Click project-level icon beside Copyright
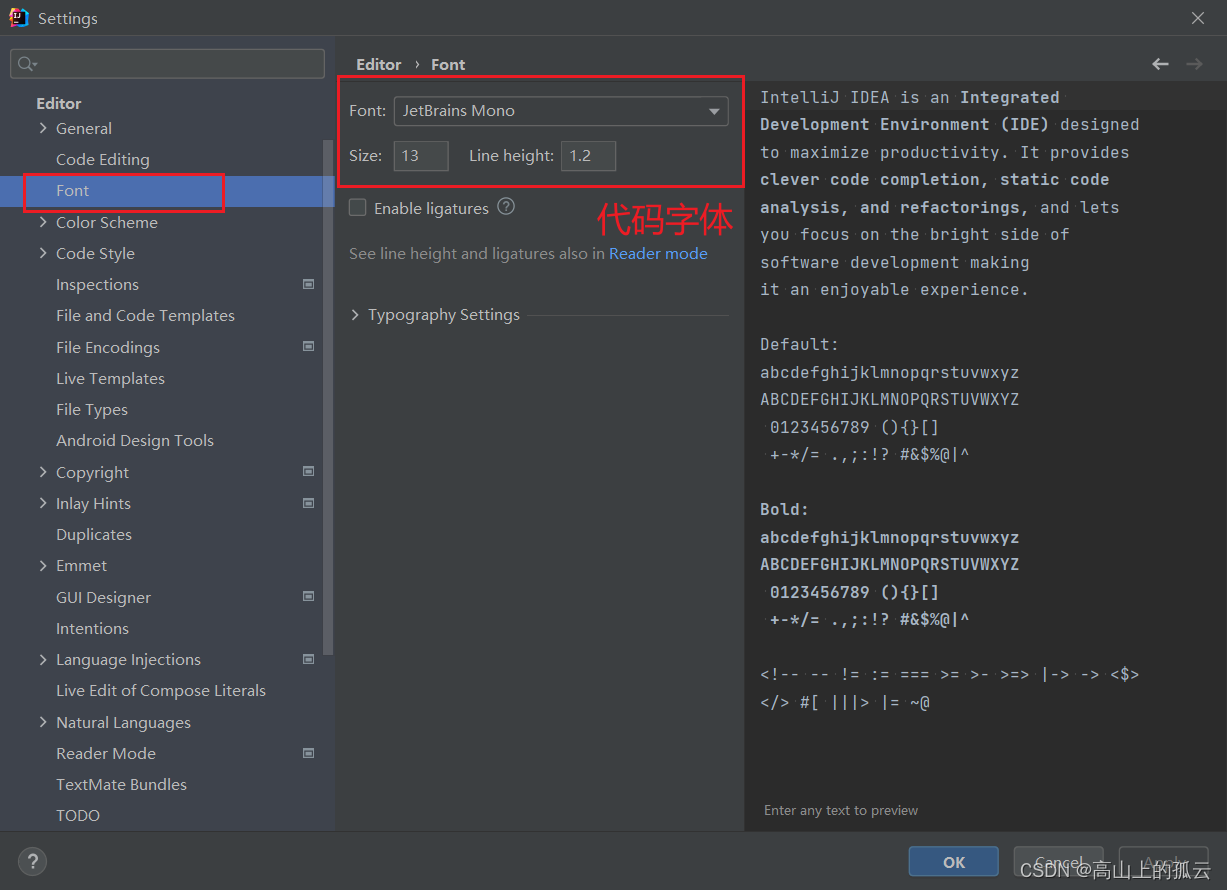The width and height of the screenshot is (1227, 890). tap(309, 471)
